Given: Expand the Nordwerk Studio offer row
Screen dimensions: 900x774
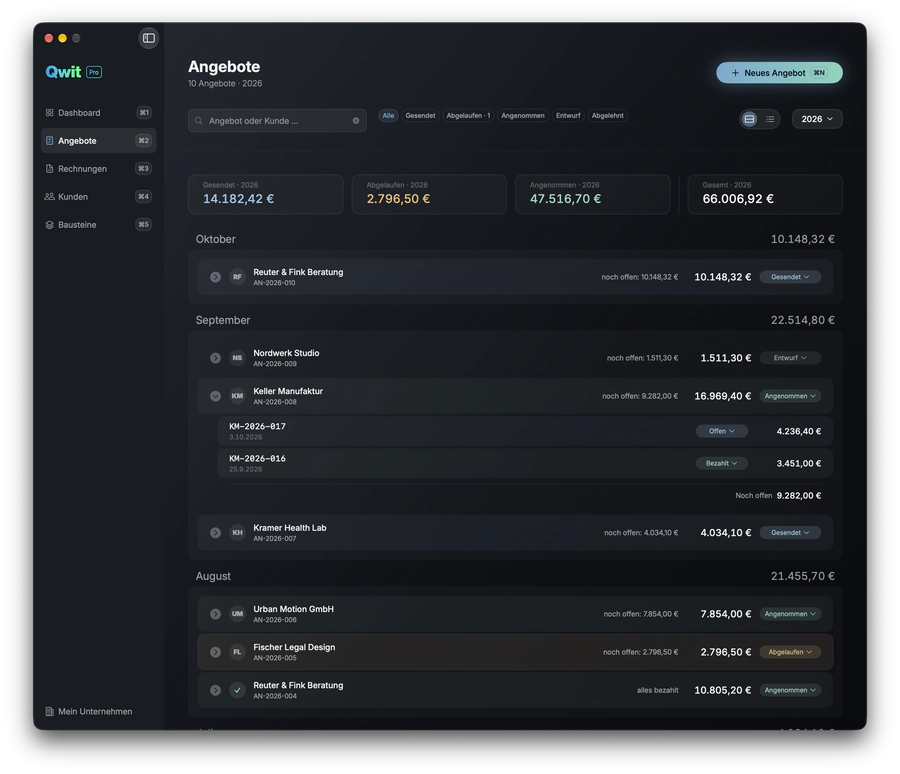Looking at the screenshot, I should 215,358.
